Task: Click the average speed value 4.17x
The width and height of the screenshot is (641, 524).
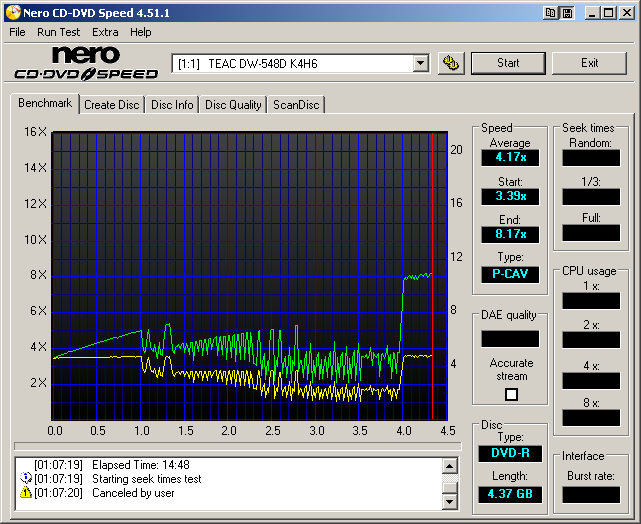Action: (510, 157)
